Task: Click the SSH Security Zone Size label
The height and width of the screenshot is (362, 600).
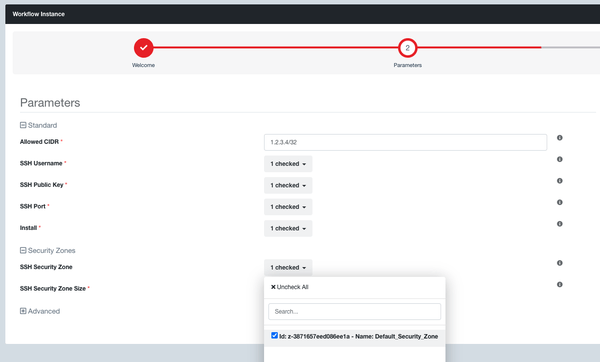Action: tap(53, 289)
